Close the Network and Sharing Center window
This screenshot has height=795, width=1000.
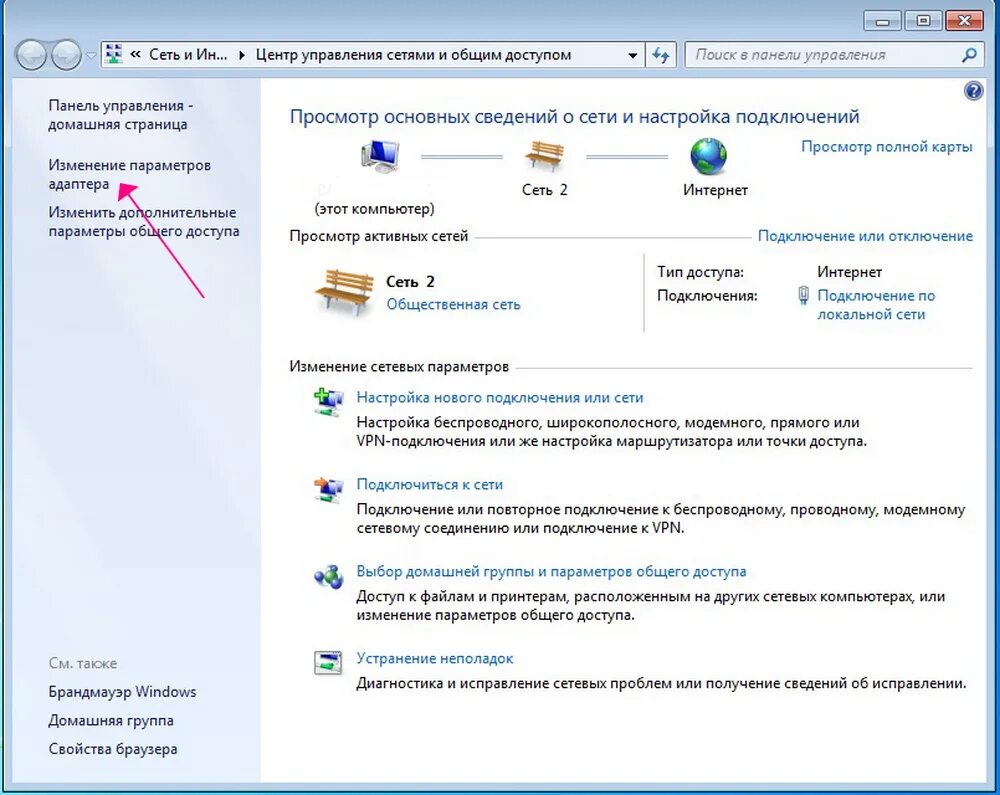964,21
